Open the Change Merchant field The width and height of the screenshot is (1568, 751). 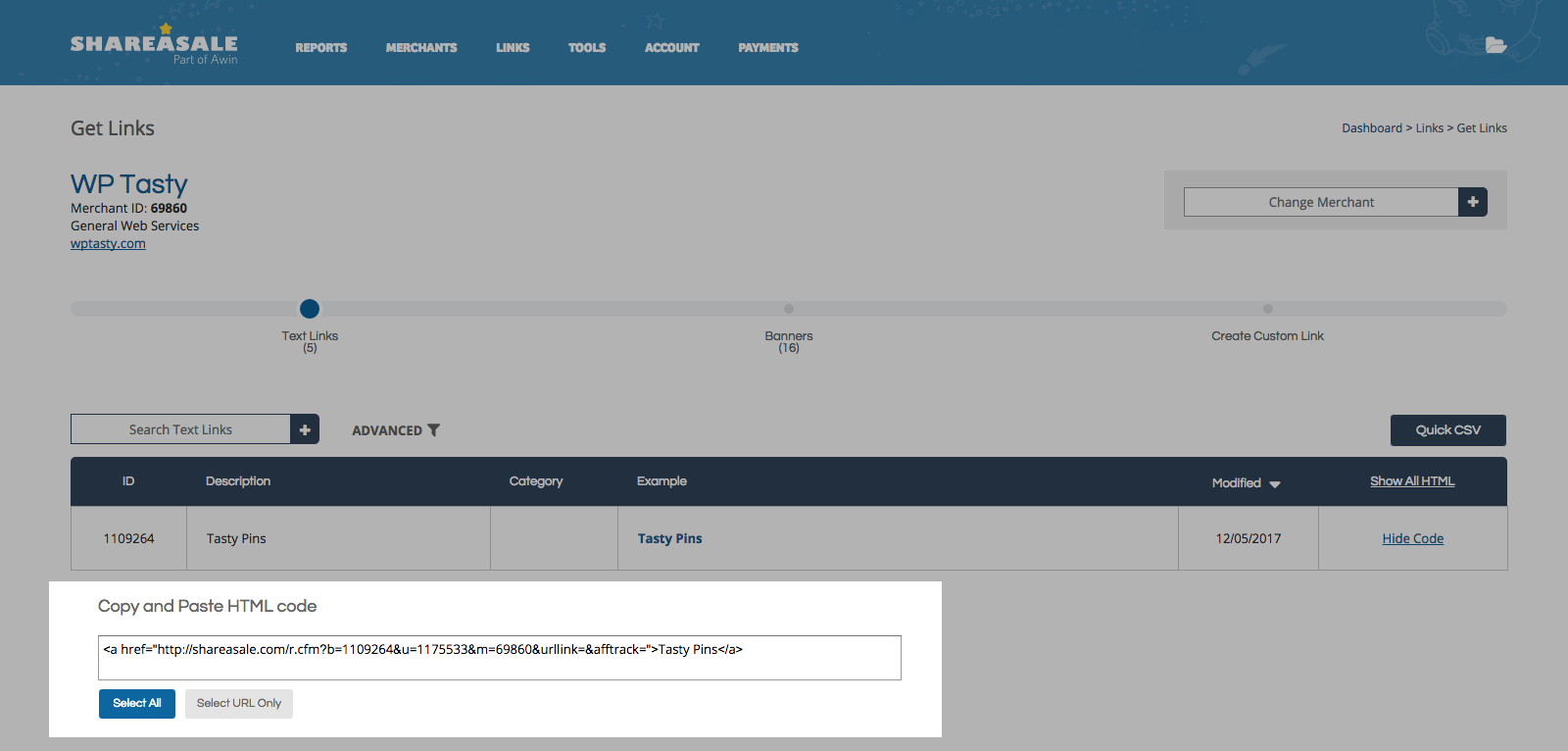click(1321, 202)
